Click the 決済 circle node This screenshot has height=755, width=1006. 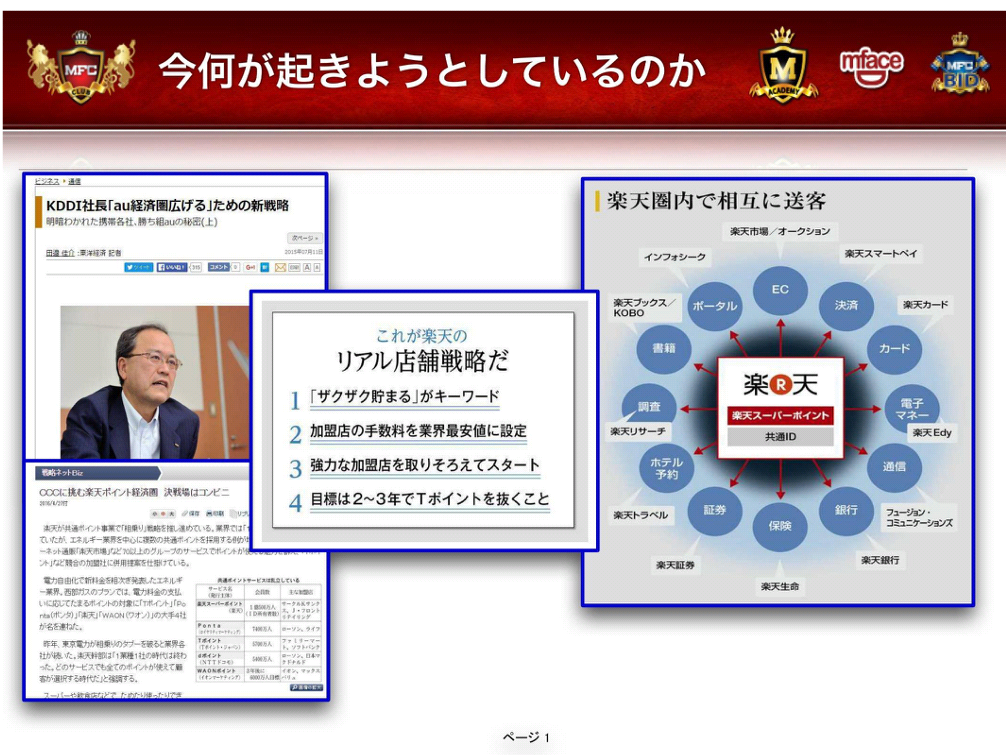846,305
